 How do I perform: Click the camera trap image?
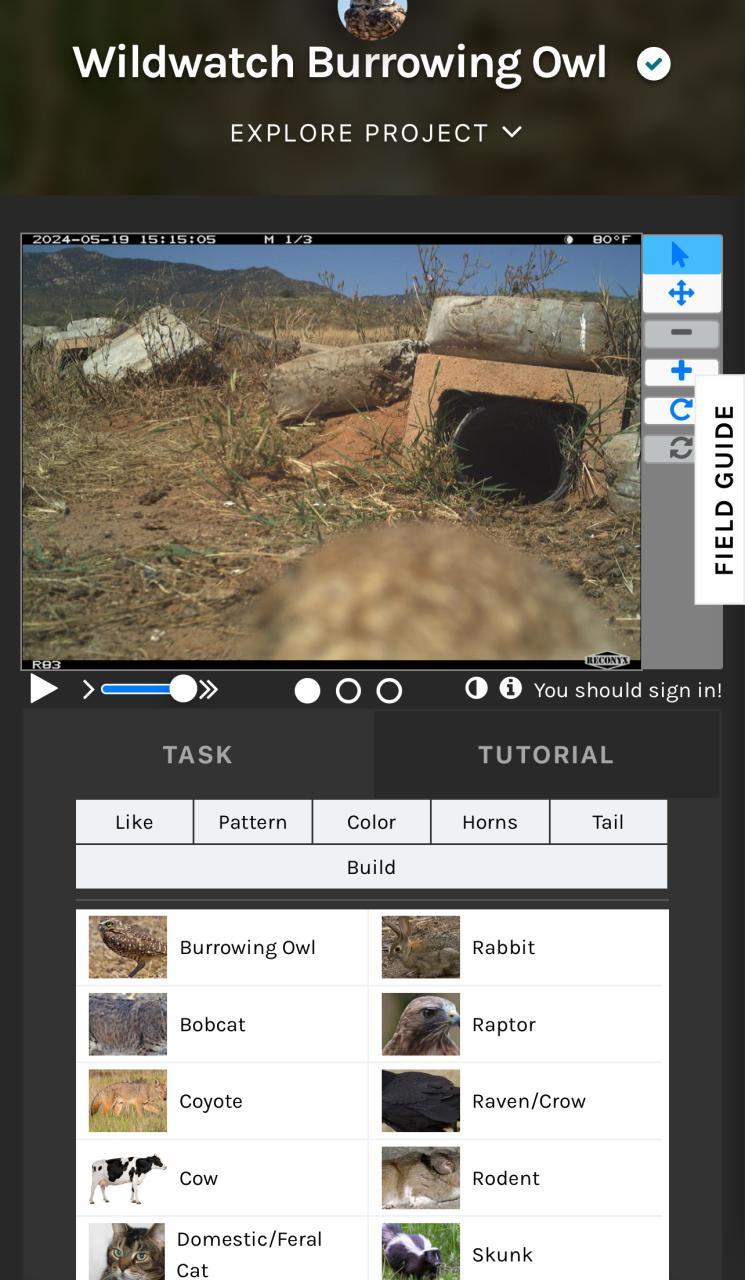331,452
